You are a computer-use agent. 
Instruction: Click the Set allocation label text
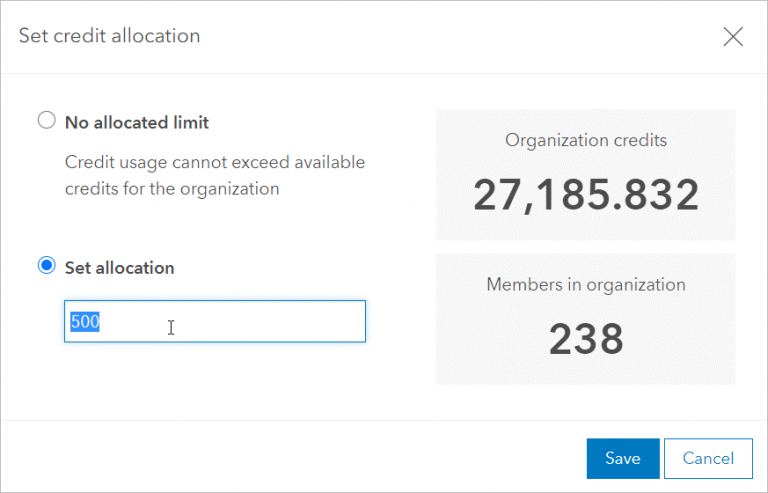click(119, 268)
